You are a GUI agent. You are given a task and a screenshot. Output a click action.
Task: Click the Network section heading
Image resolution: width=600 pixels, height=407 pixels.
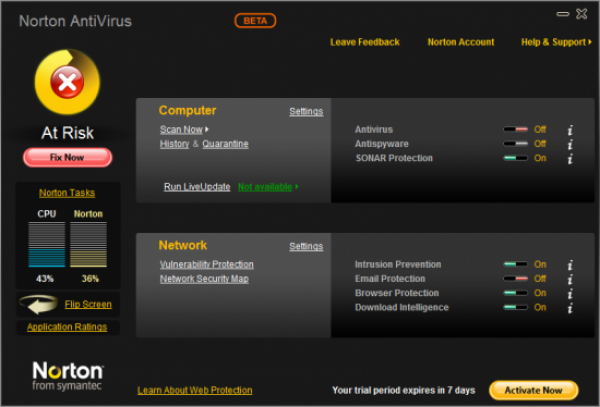(x=183, y=245)
